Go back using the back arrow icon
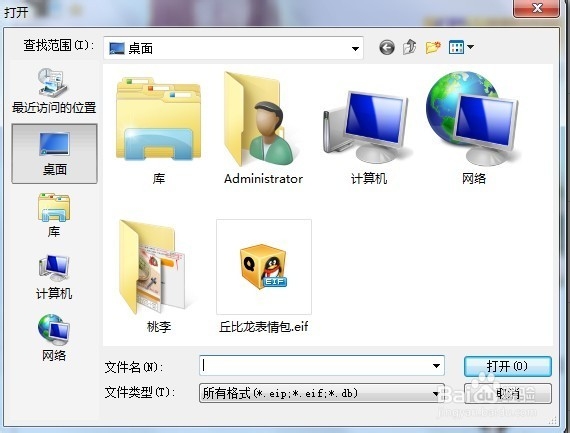This screenshot has height=433, width=570. point(386,47)
